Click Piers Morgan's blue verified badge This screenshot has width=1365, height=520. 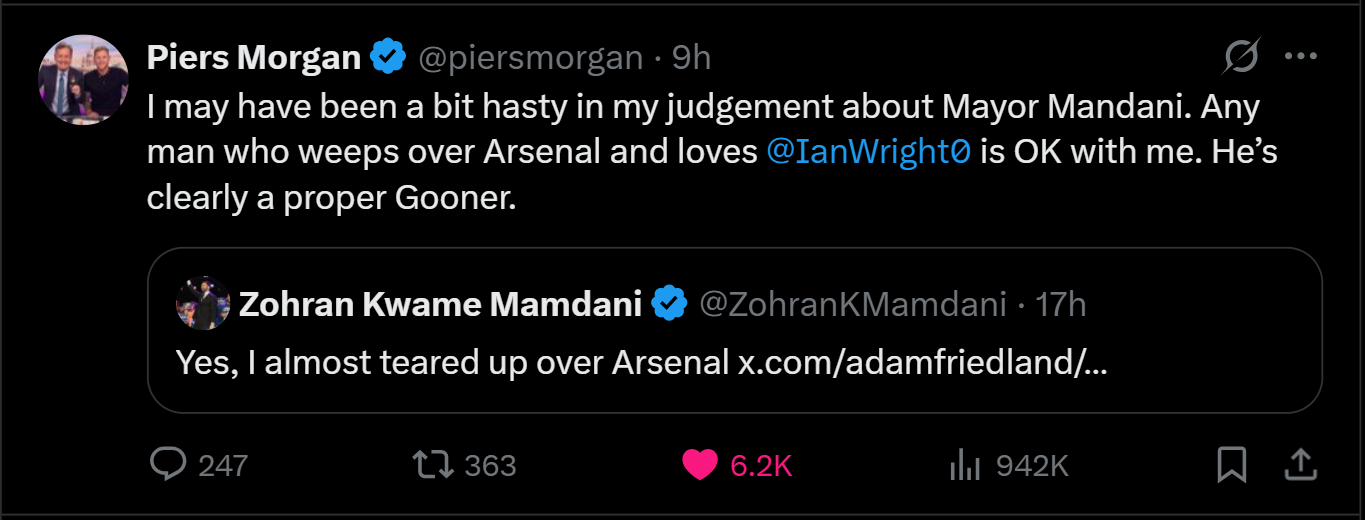click(388, 58)
